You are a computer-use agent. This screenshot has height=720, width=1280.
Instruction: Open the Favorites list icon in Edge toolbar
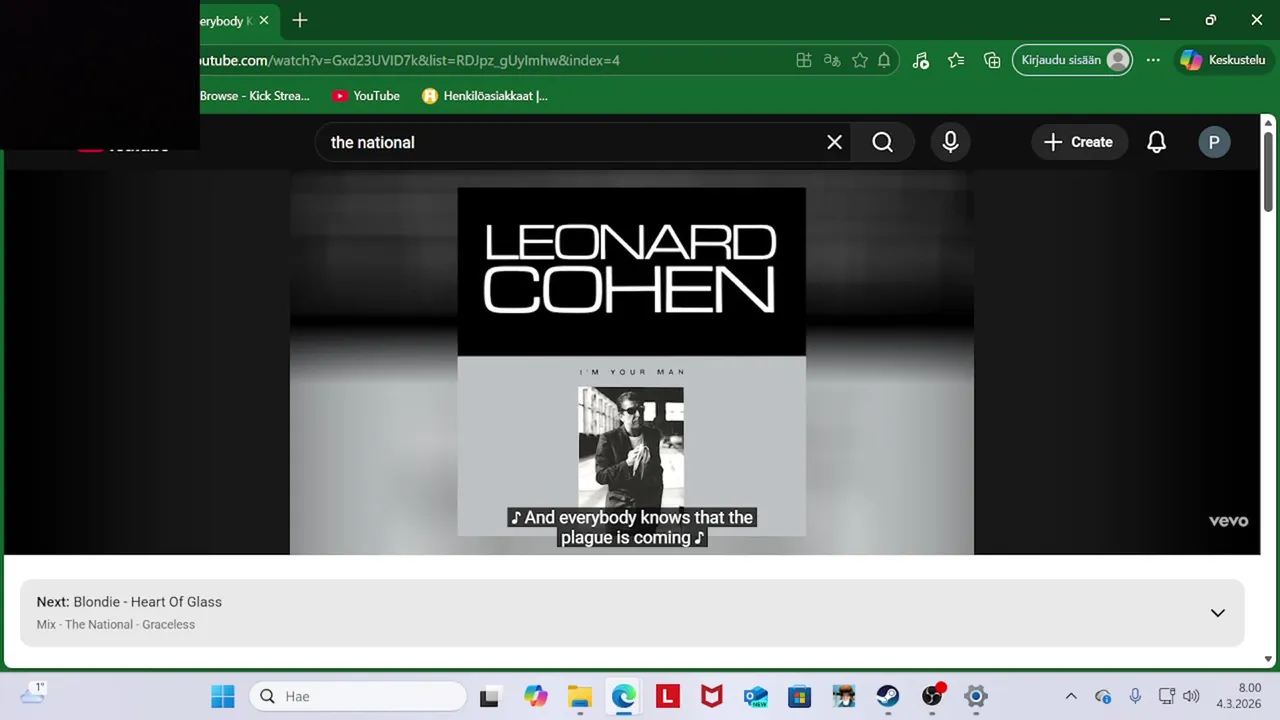tap(956, 60)
